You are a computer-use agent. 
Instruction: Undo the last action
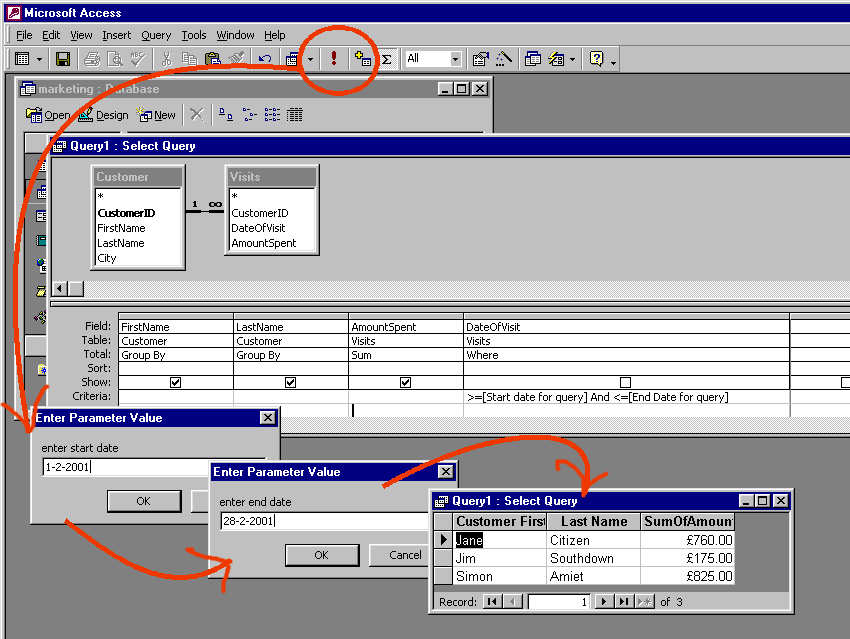point(265,59)
